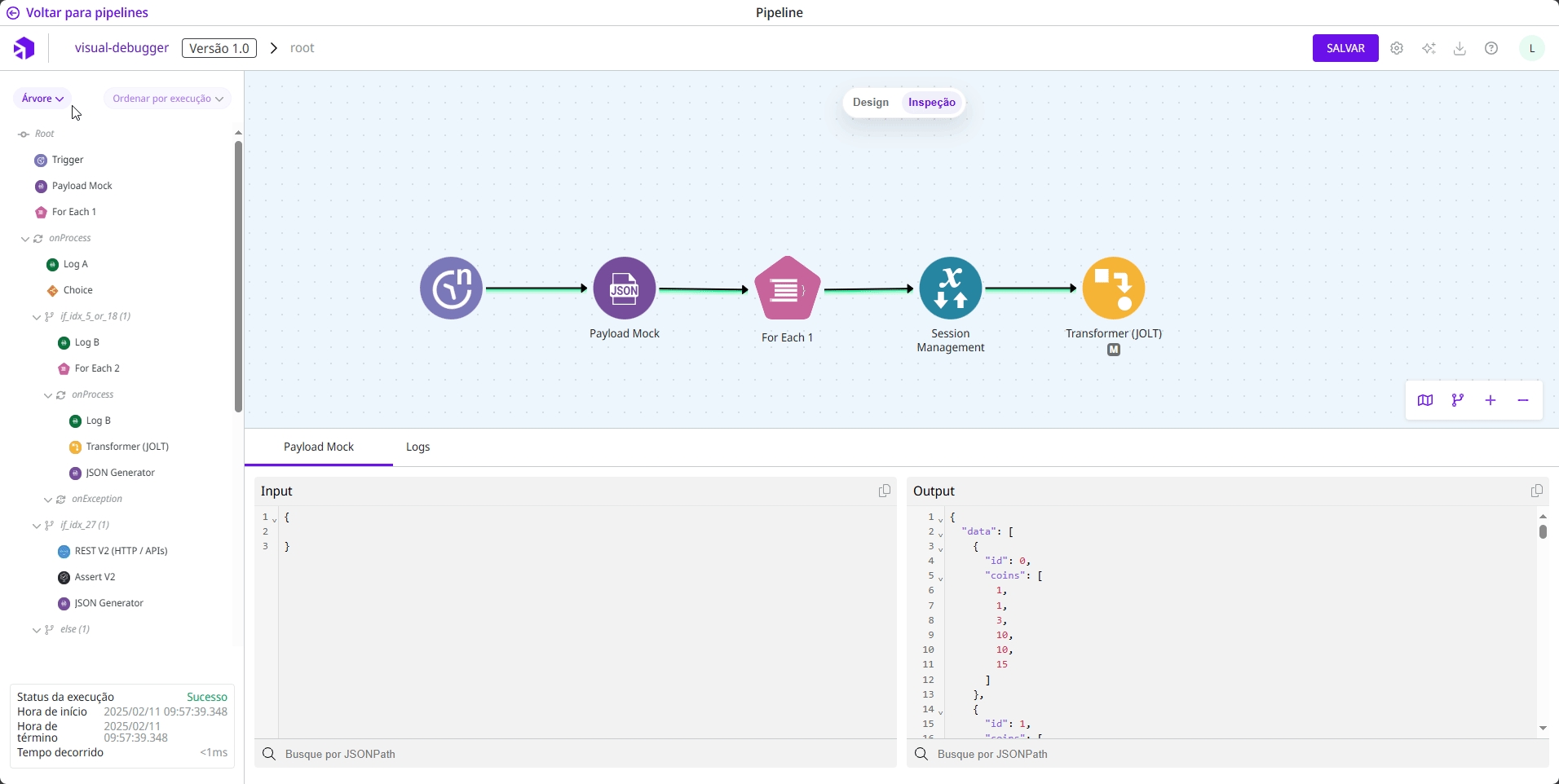Switch to Design mode
The image size is (1559, 784).
(870, 103)
